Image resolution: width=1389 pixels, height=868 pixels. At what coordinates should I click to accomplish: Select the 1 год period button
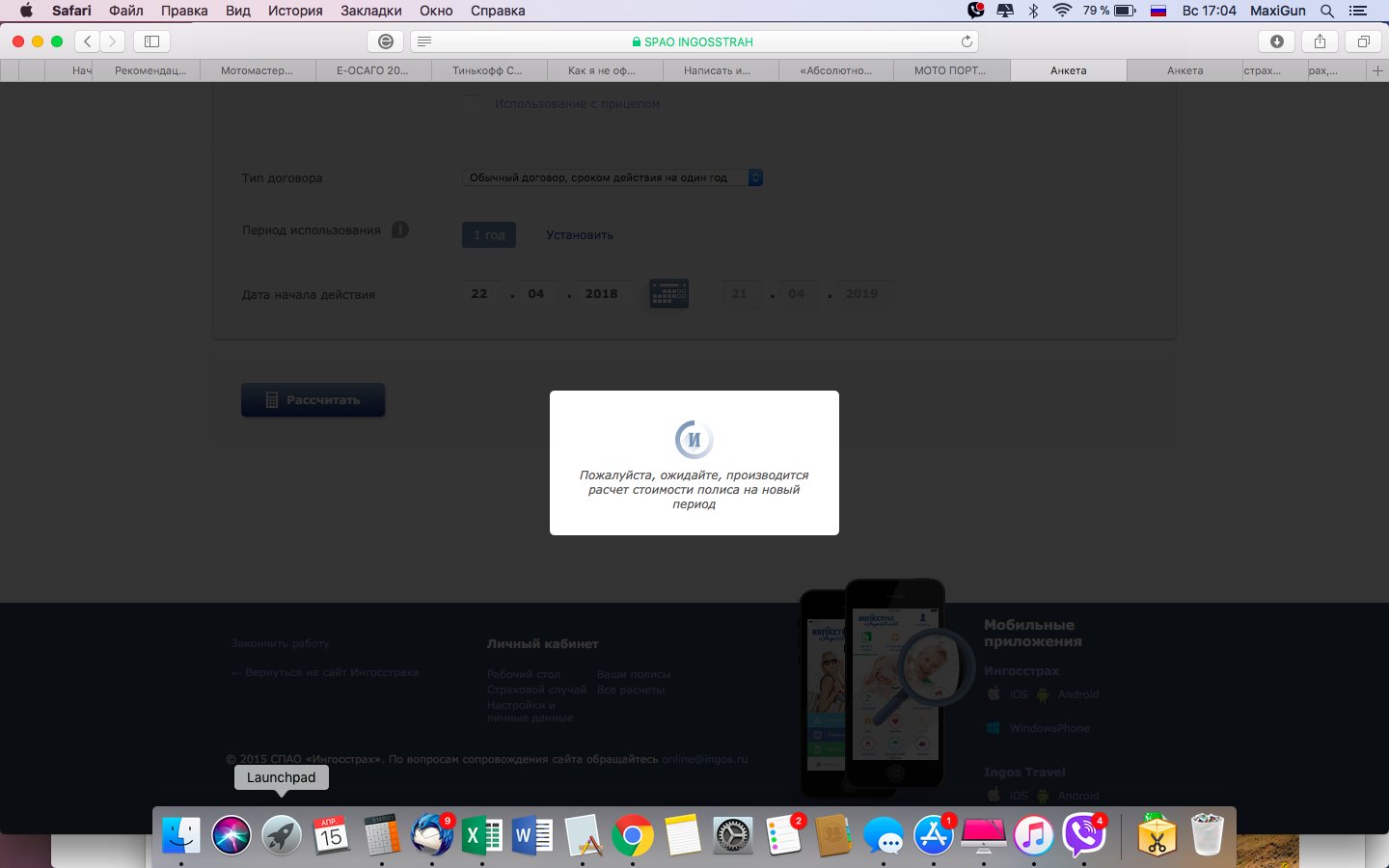coord(489,235)
